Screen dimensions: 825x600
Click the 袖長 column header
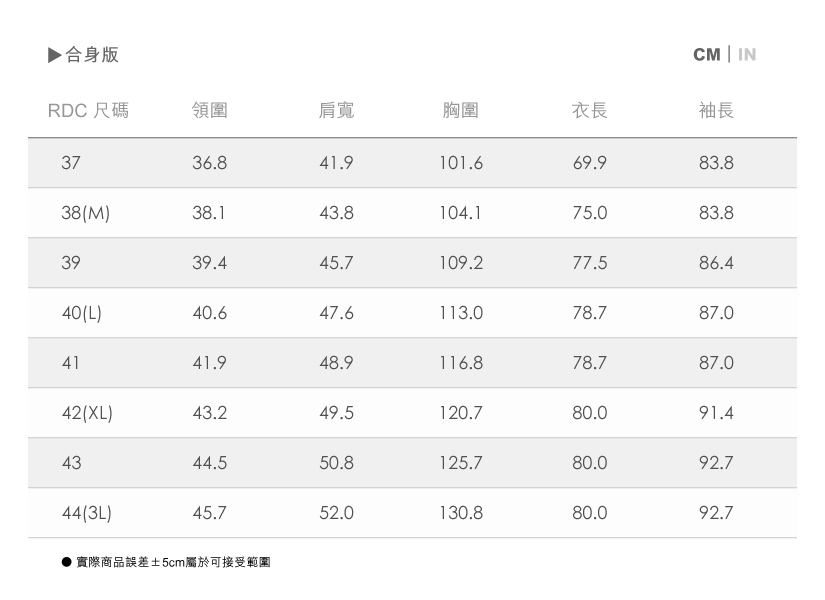point(716,110)
